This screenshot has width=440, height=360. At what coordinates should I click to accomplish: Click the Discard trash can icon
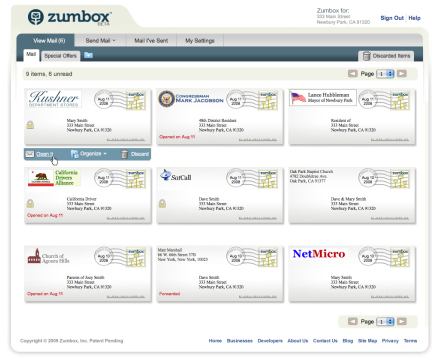pos(124,154)
